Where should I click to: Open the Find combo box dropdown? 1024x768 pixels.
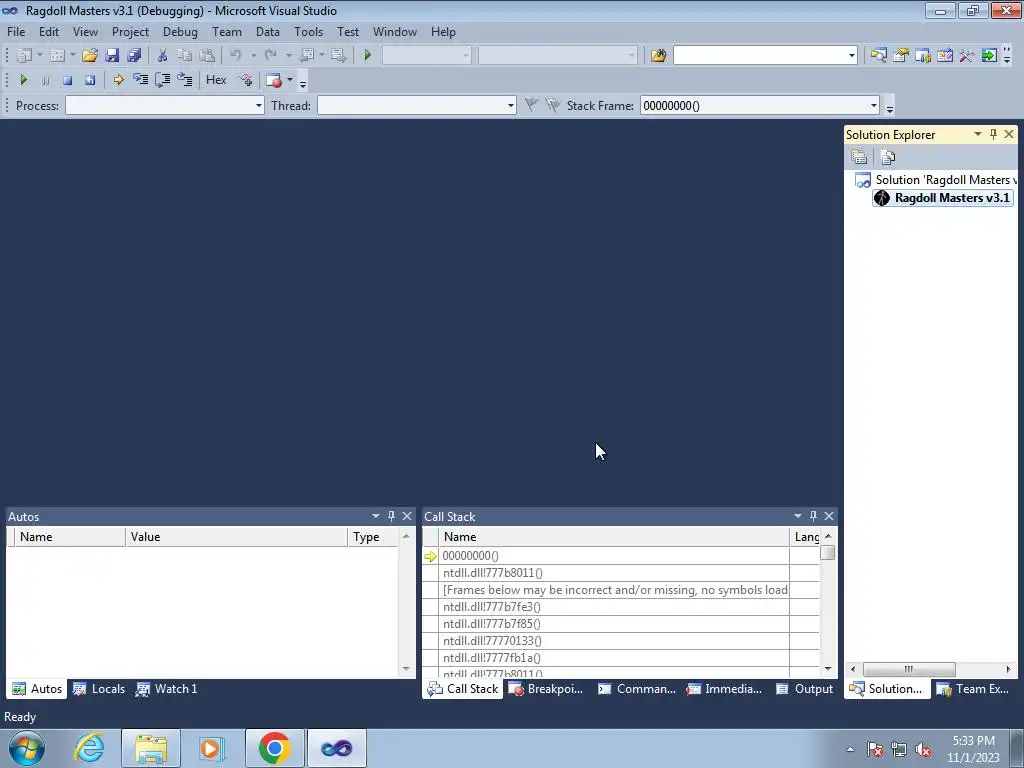click(x=851, y=56)
